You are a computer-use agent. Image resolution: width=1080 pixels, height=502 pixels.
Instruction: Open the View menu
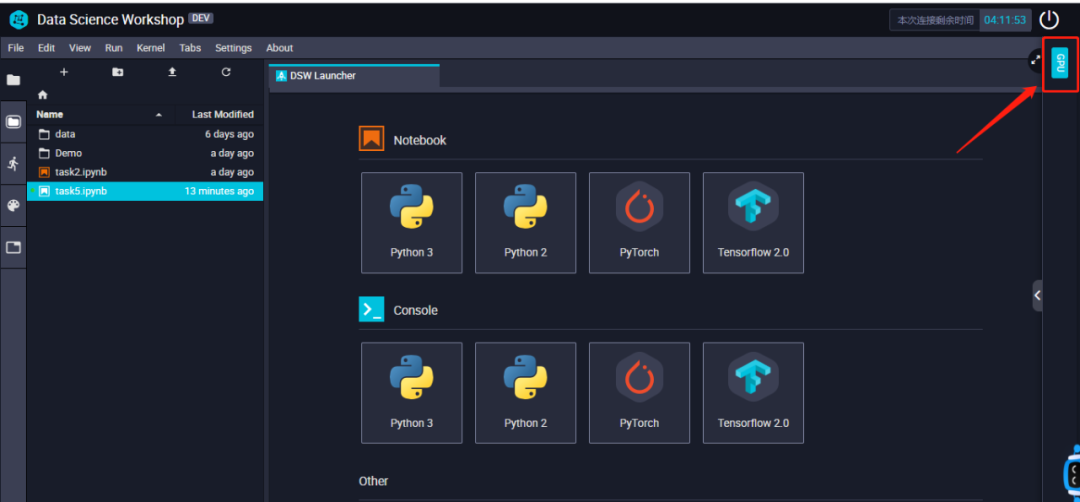click(x=80, y=48)
